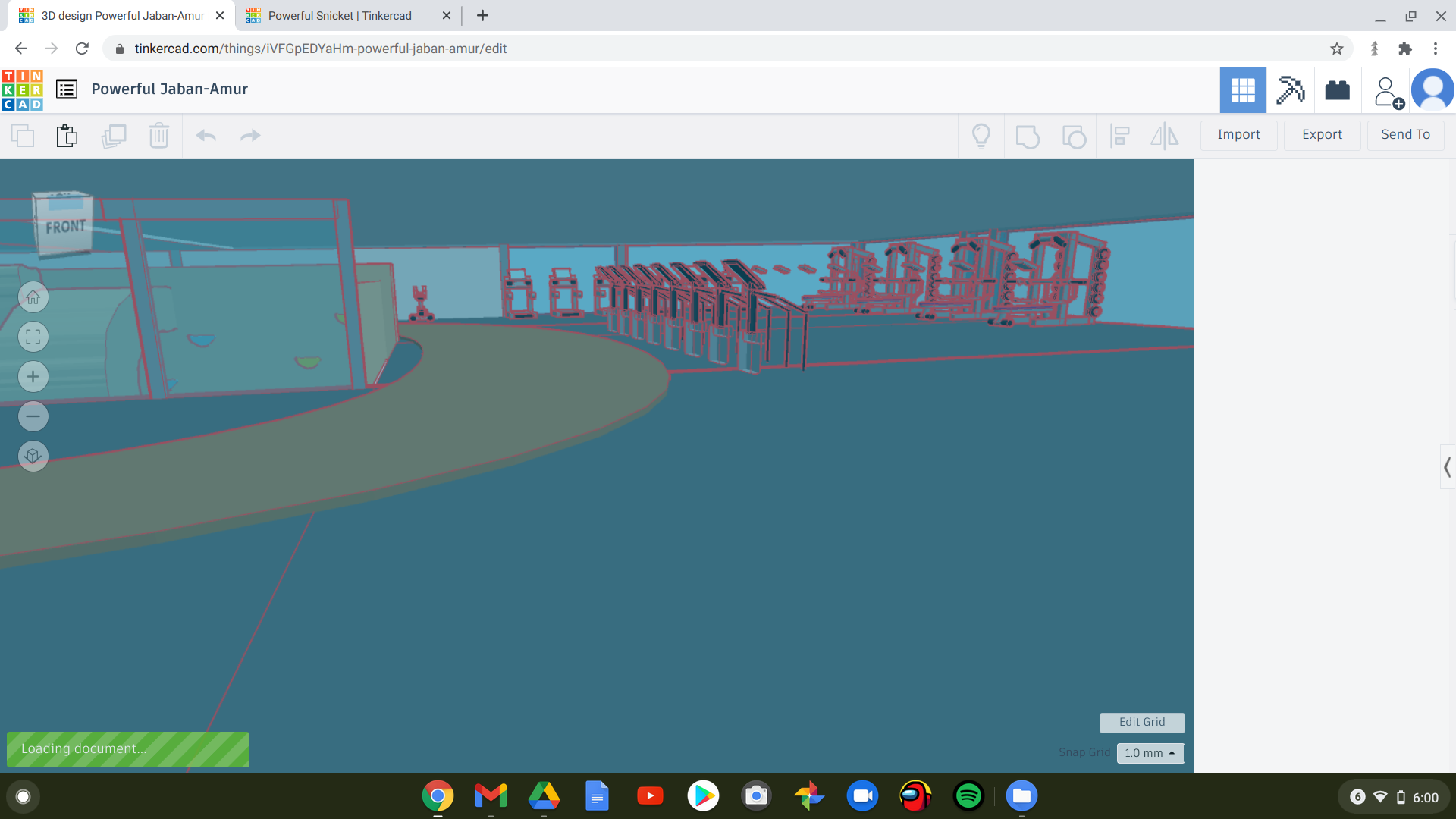Screen dimensions: 1456x819
Task: Click the ChromeOS launcher button
Action: click(24, 796)
